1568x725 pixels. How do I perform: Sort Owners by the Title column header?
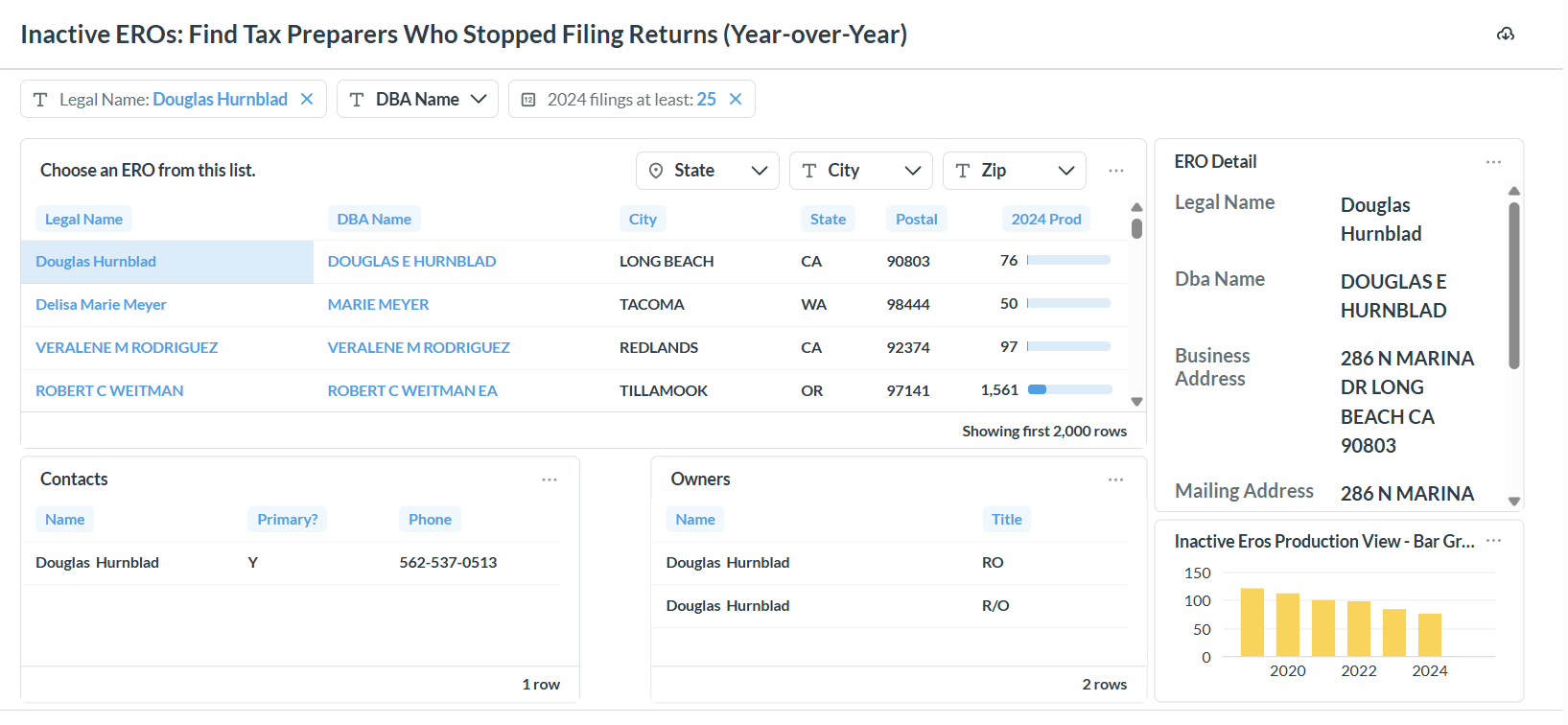pos(1006,519)
